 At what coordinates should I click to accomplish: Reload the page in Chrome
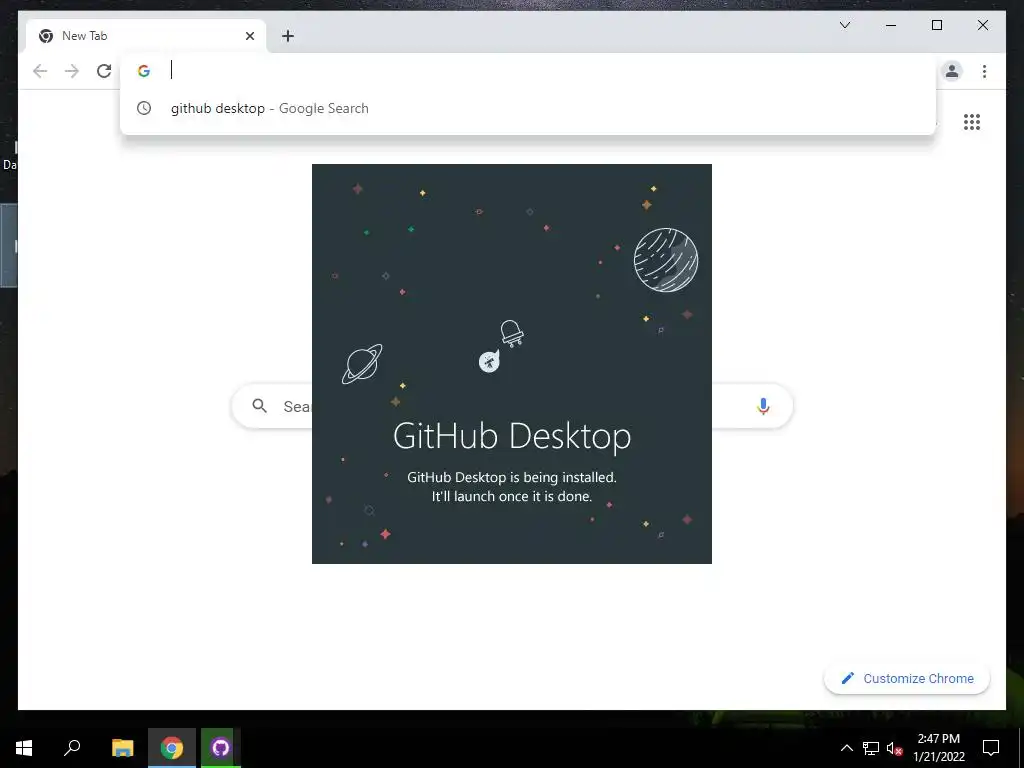[x=104, y=71]
